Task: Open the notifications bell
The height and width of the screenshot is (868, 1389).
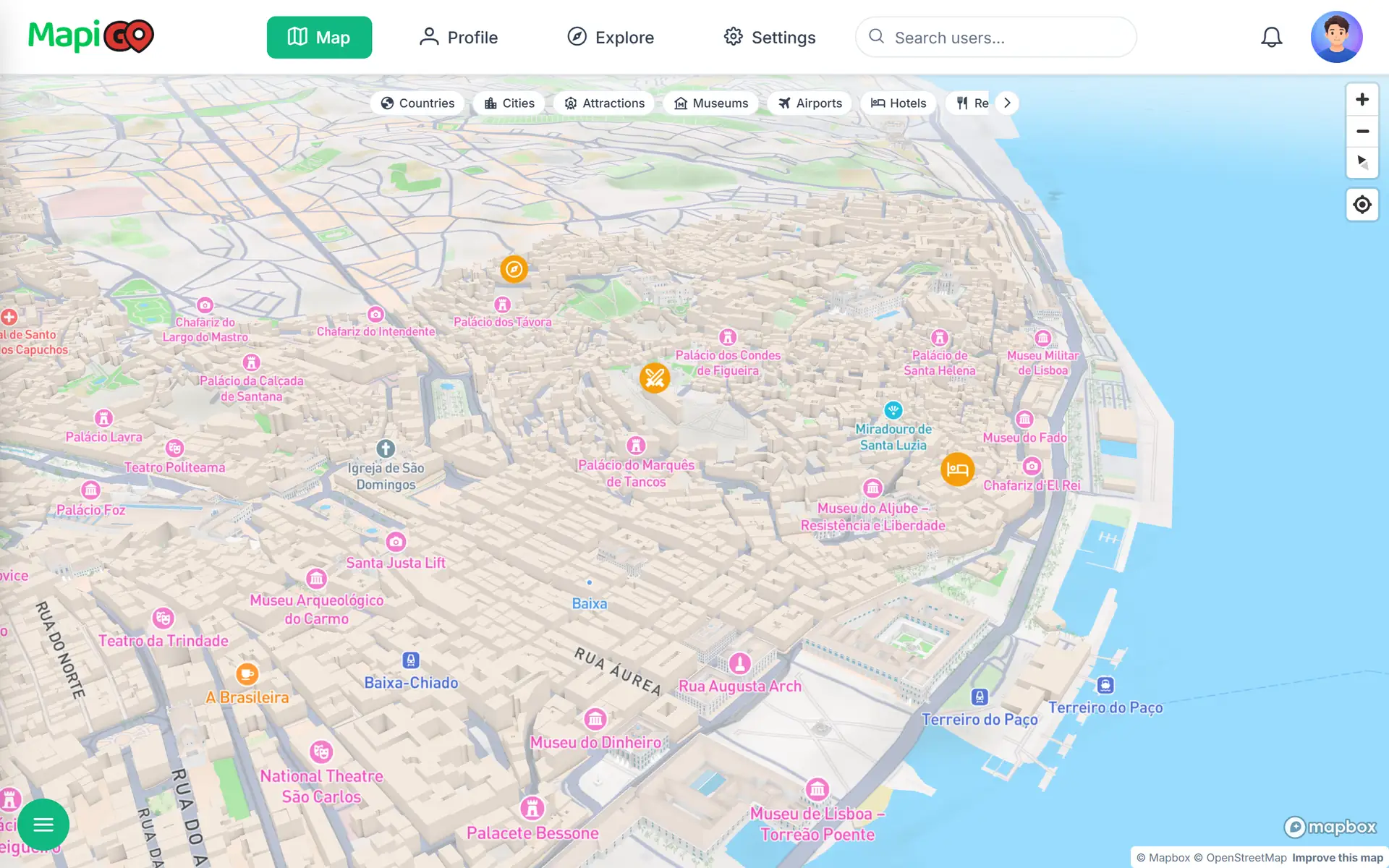Action: pyautogui.click(x=1271, y=37)
